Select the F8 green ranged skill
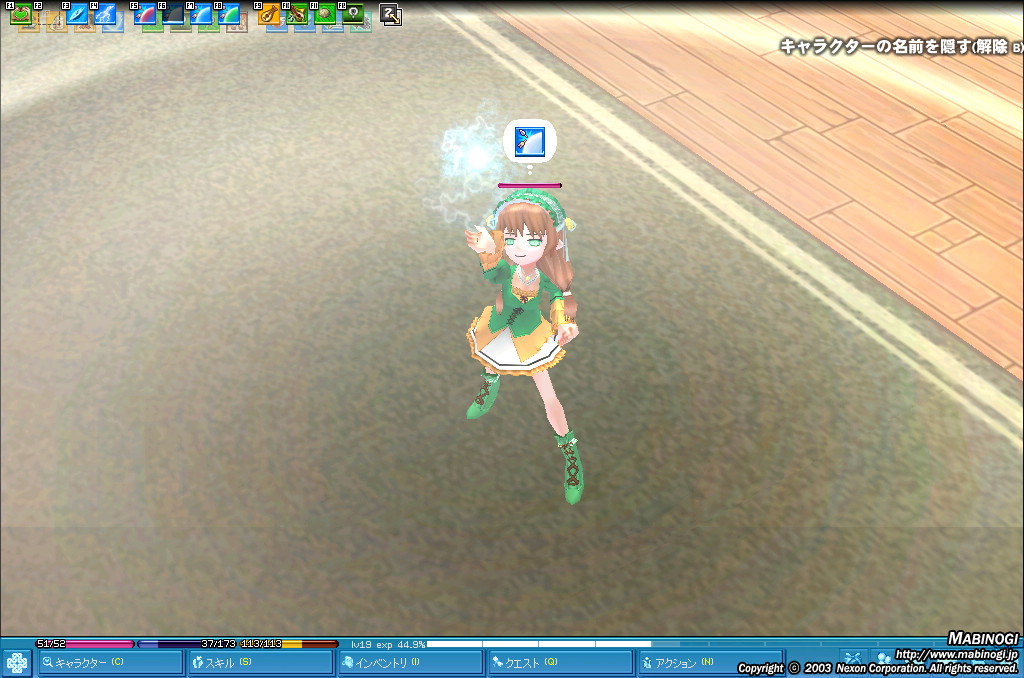1024x678 pixels. coord(229,13)
